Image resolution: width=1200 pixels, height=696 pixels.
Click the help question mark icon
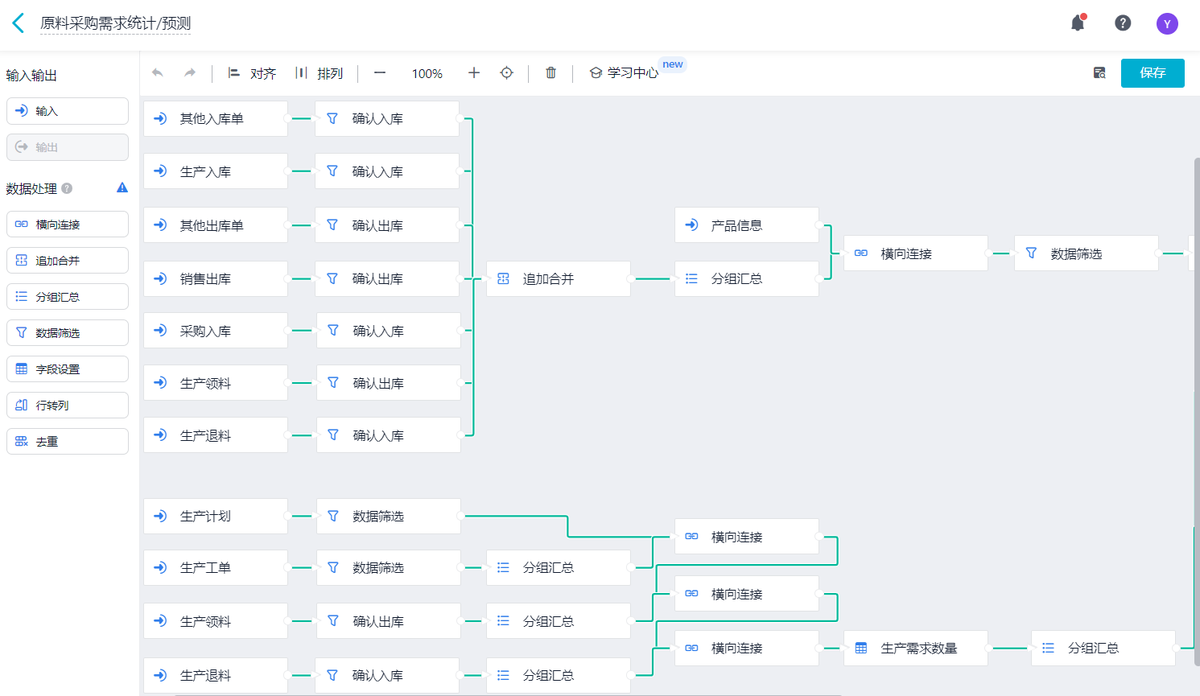(x=1122, y=22)
